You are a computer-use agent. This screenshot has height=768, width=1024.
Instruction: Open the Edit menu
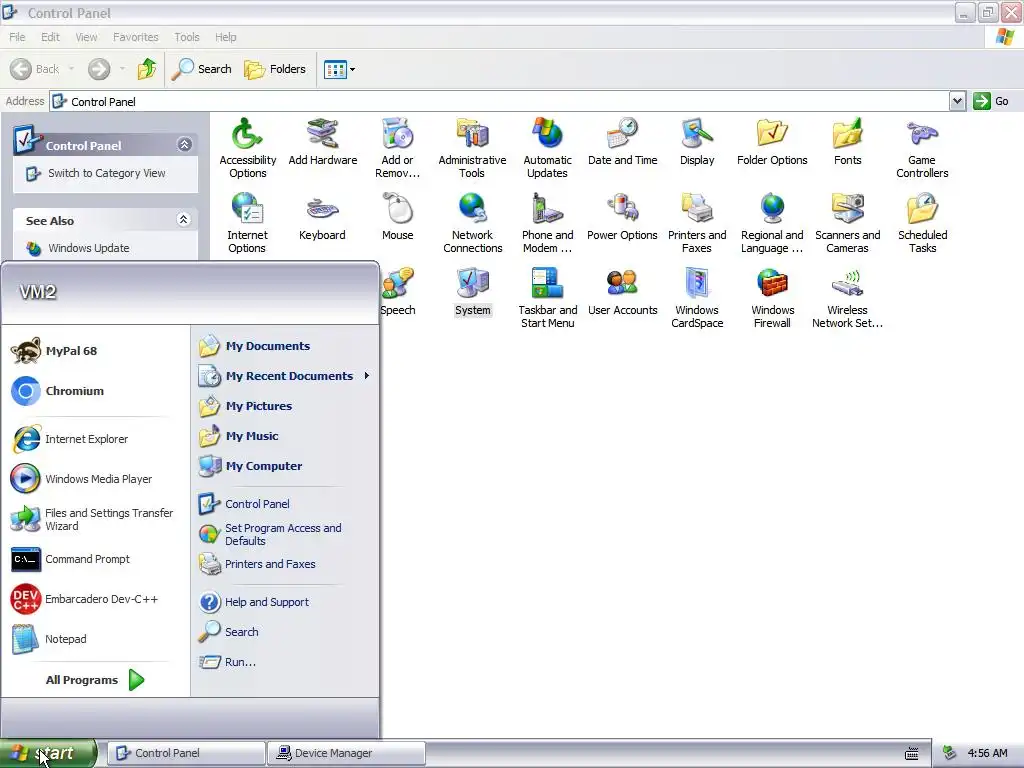coord(50,37)
